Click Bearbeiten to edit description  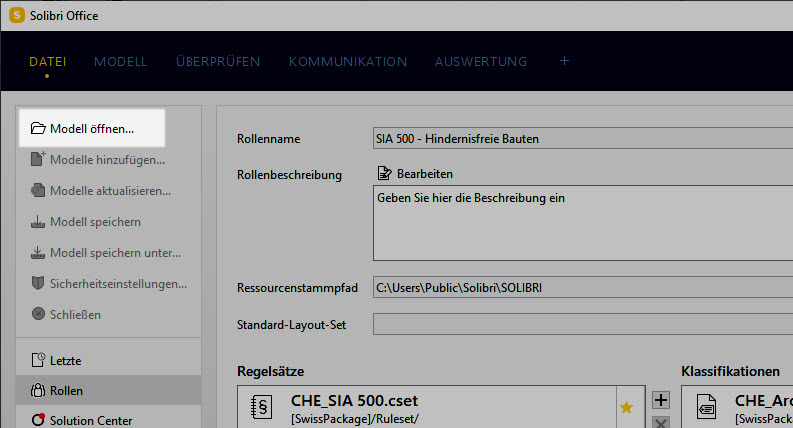tap(425, 174)
